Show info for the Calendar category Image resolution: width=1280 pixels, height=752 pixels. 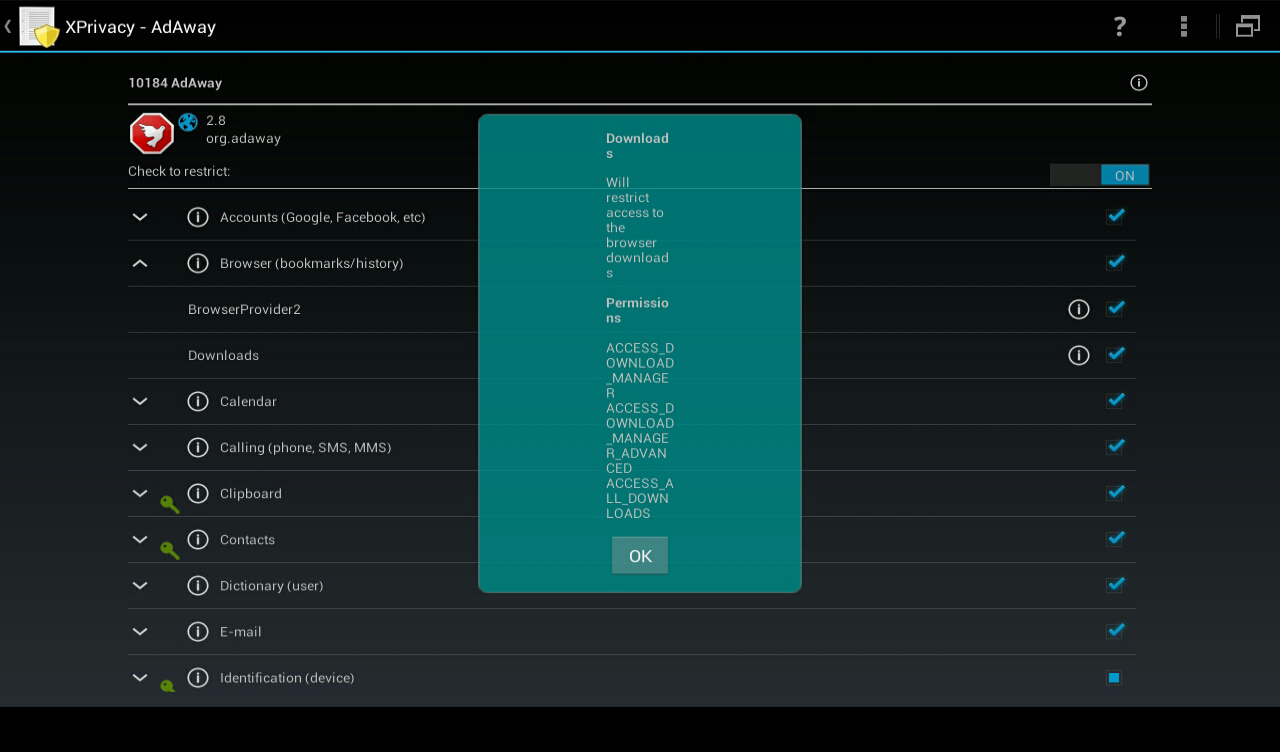[198, 401]
